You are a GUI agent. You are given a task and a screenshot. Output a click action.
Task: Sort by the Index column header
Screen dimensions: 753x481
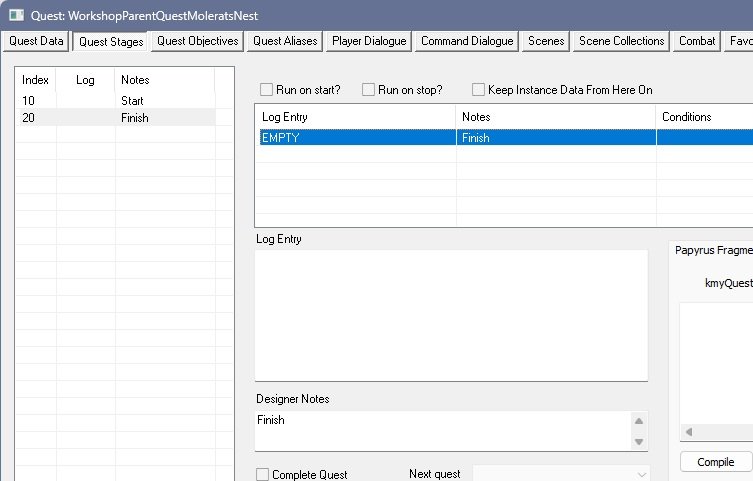(x=36, y=80)
